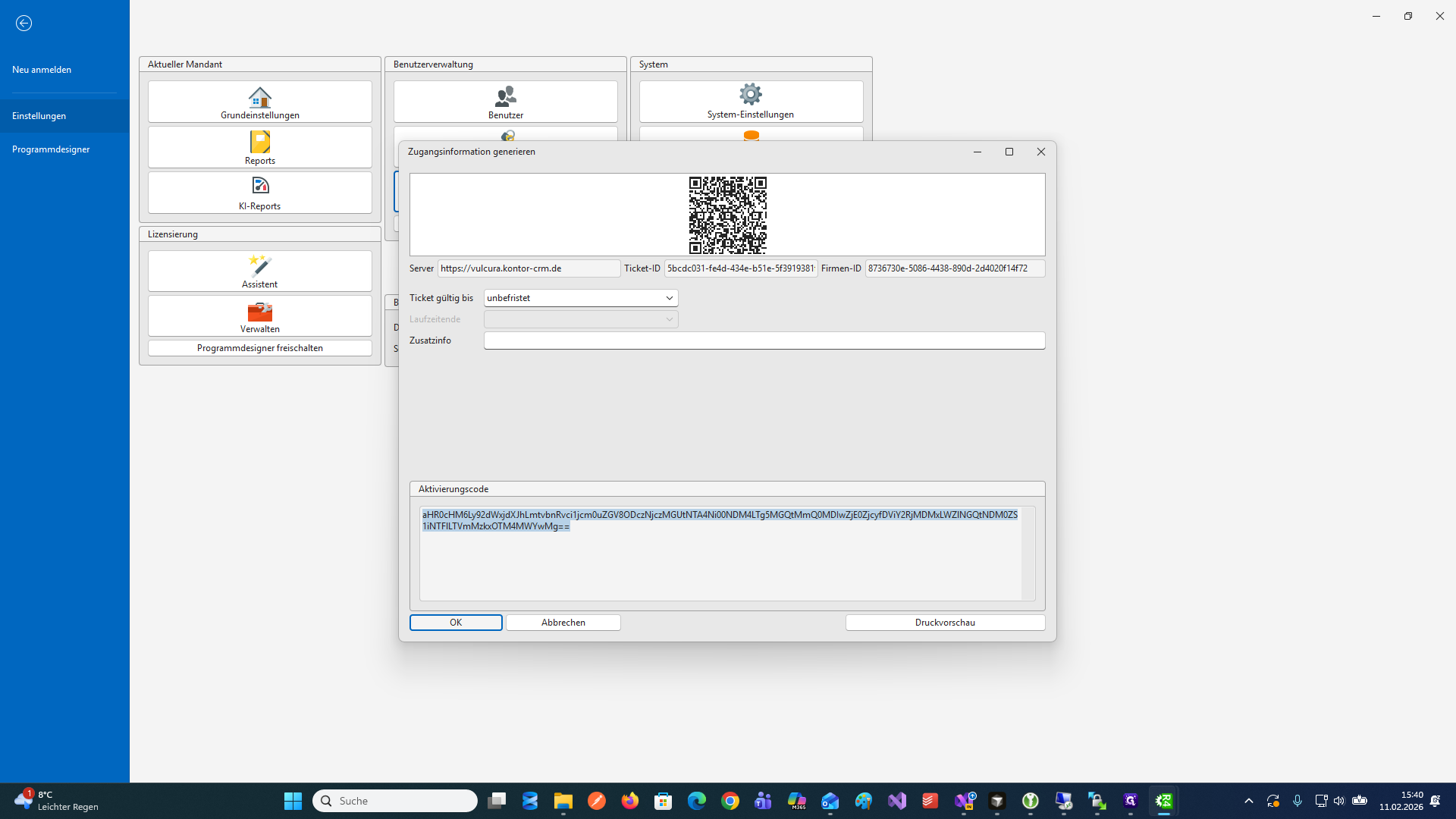The height and width of the screenshot is (819, 1456).
Task: Open the Laufzeitende combo box
Action: (581, 319)
